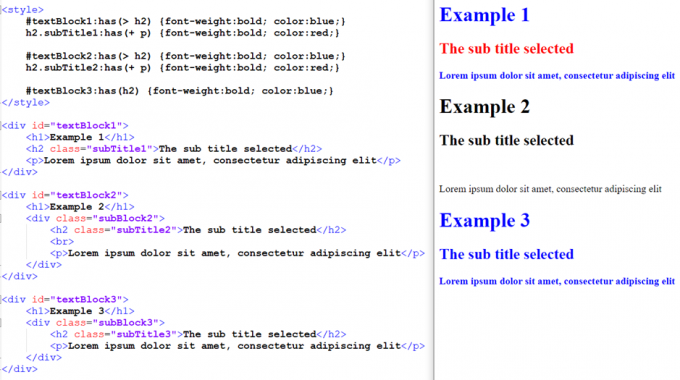
Task: Click the blue sub title under Example 3
Action: tap(506, 254)
